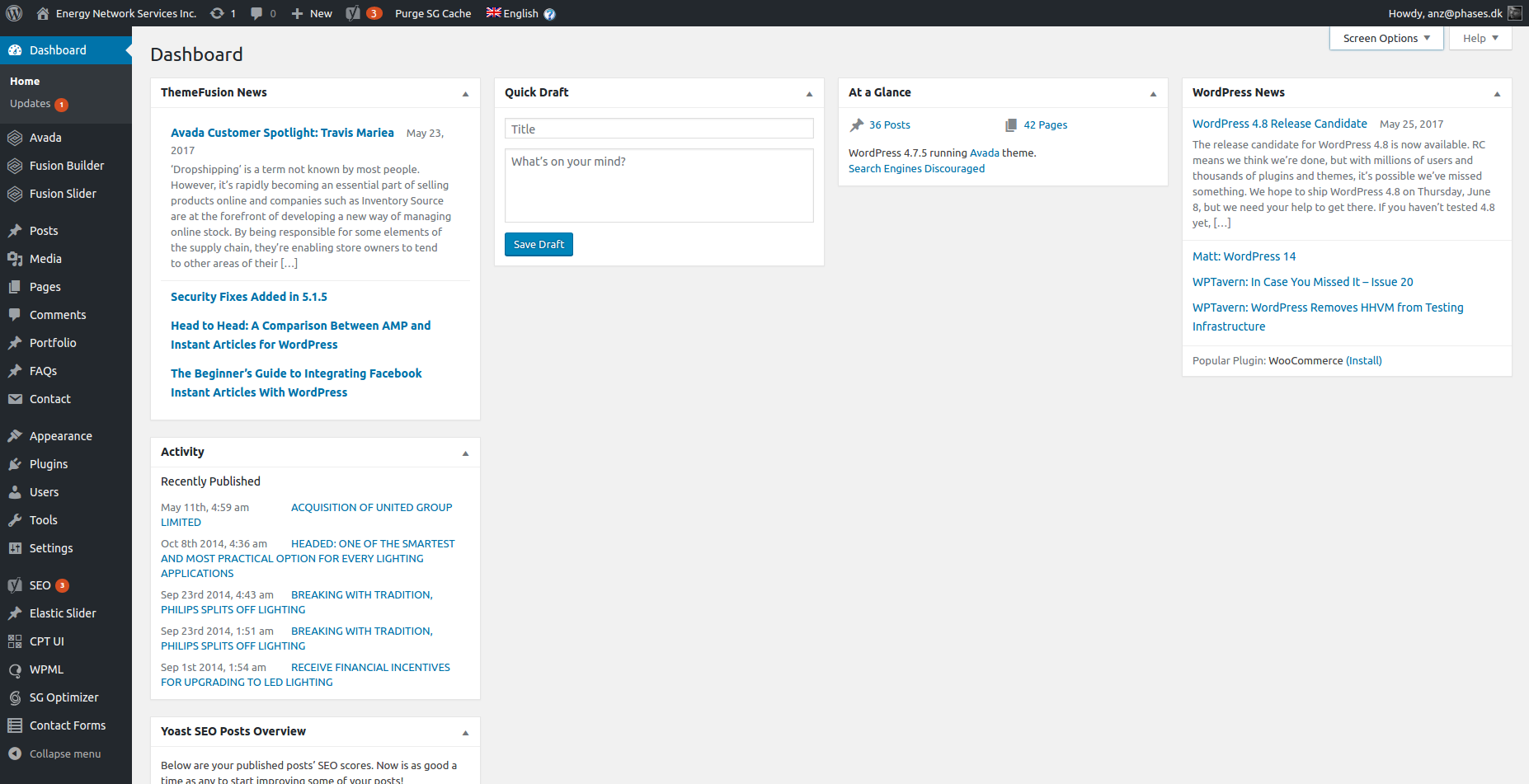Viewport: 1529px width, 784px height.
Task: Open the 36 Posts link
Action: tap(890, 125)
